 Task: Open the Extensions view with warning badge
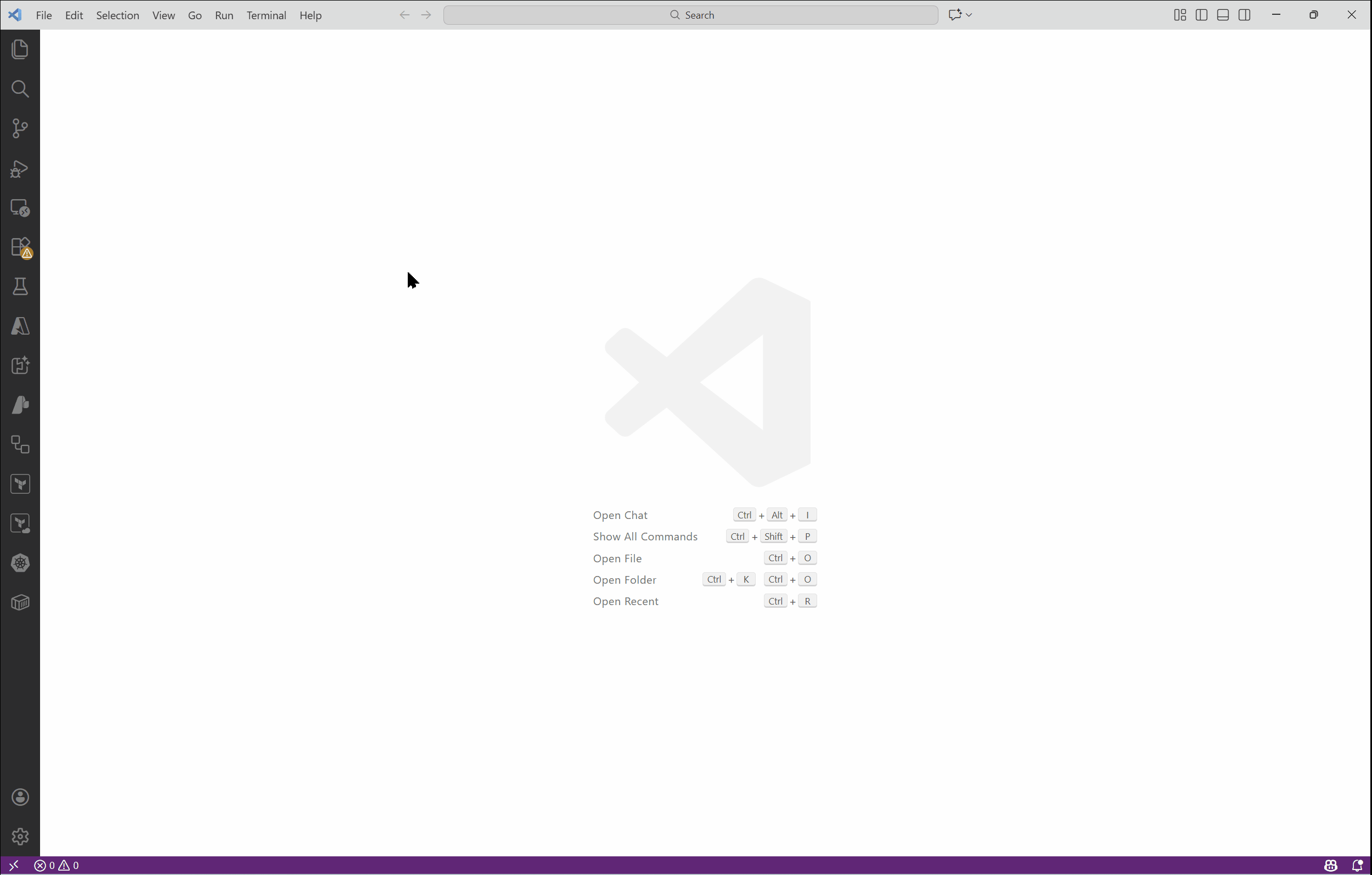click(x=20, y=247)
